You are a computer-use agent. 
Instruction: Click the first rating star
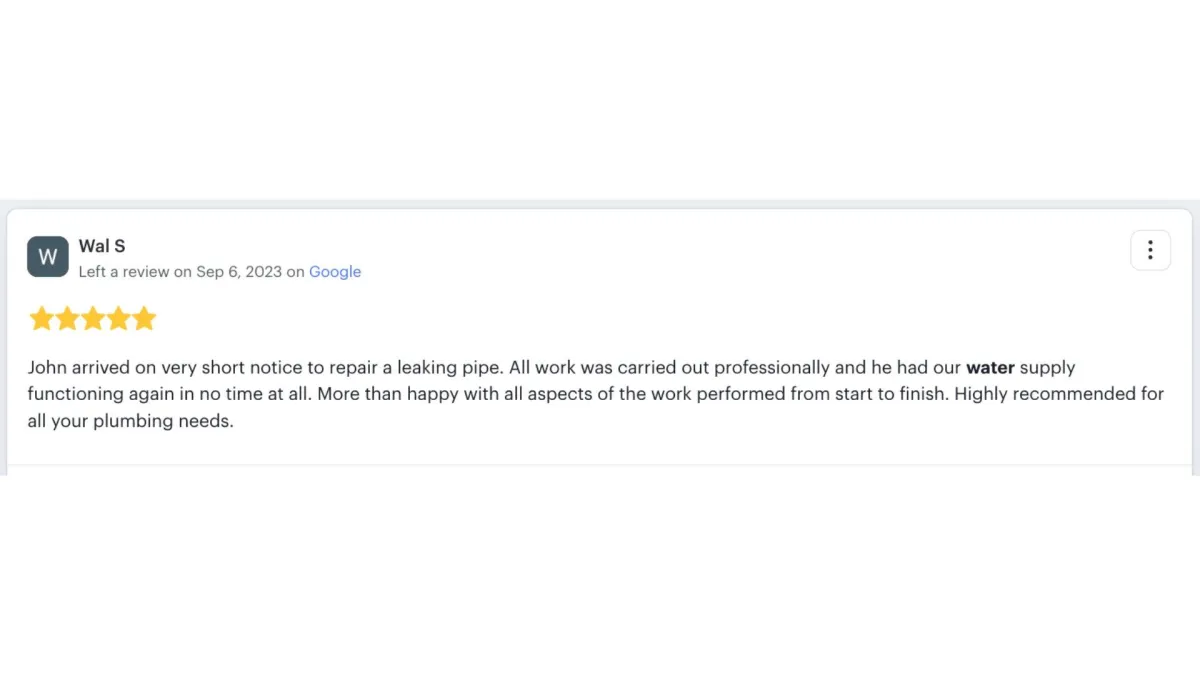click(41, 319)
